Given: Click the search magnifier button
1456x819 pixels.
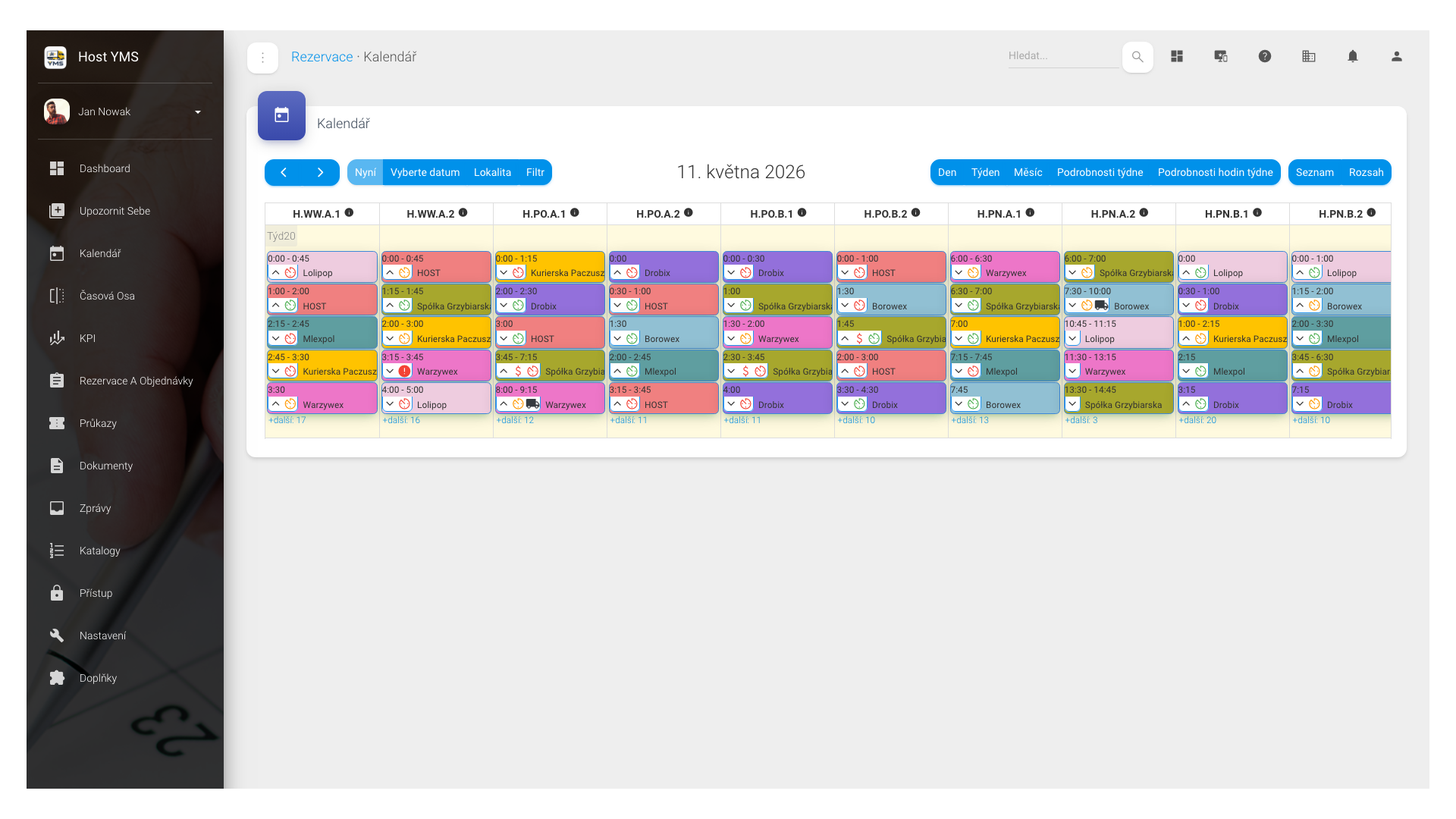Looking at the screenshot, I should click(x=1137, y=57).
